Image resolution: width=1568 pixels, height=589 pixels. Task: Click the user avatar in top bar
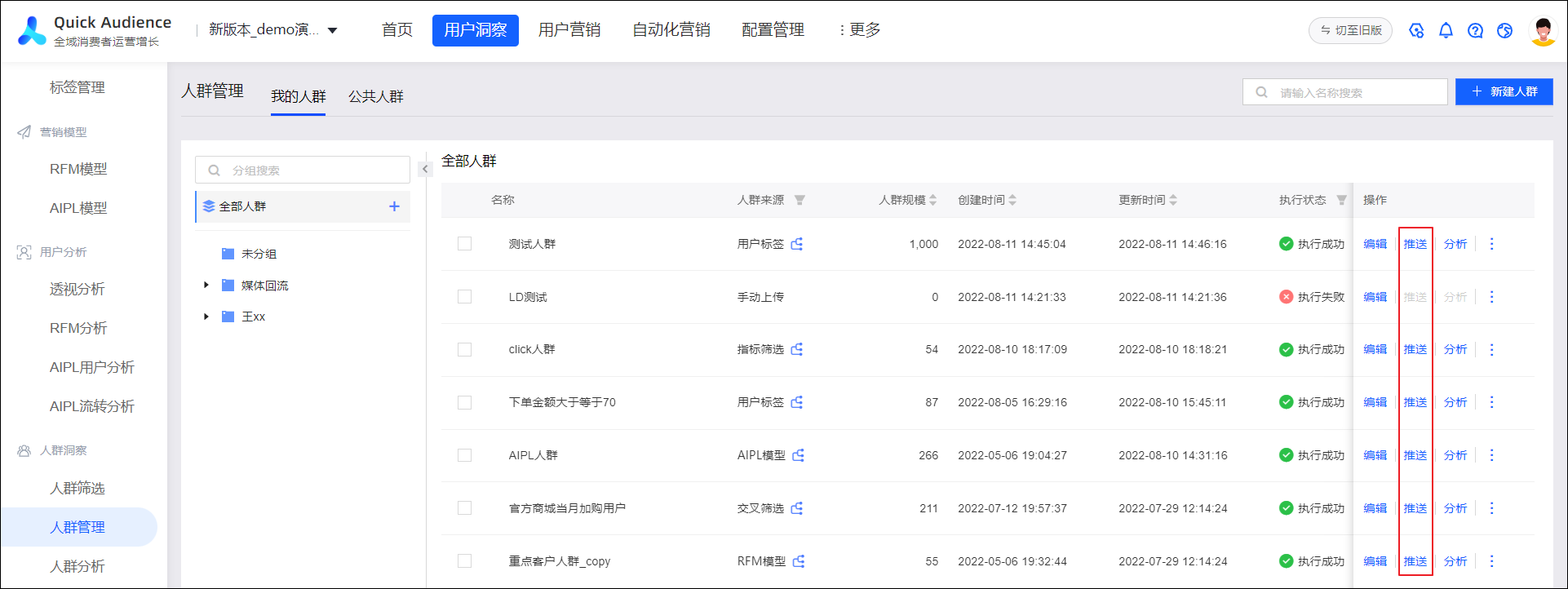[1543, 31]
